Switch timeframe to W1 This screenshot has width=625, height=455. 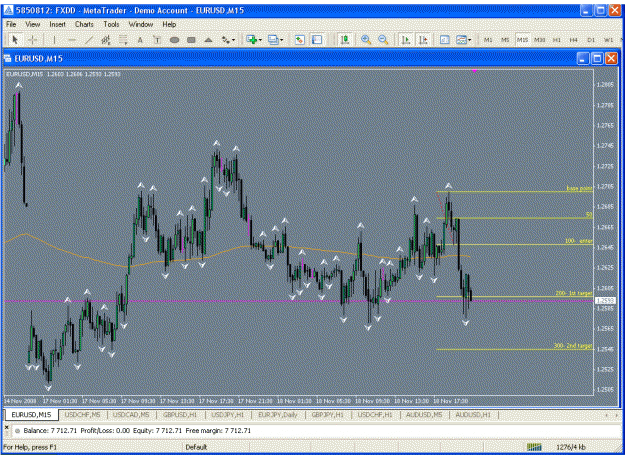click(608, 40)
